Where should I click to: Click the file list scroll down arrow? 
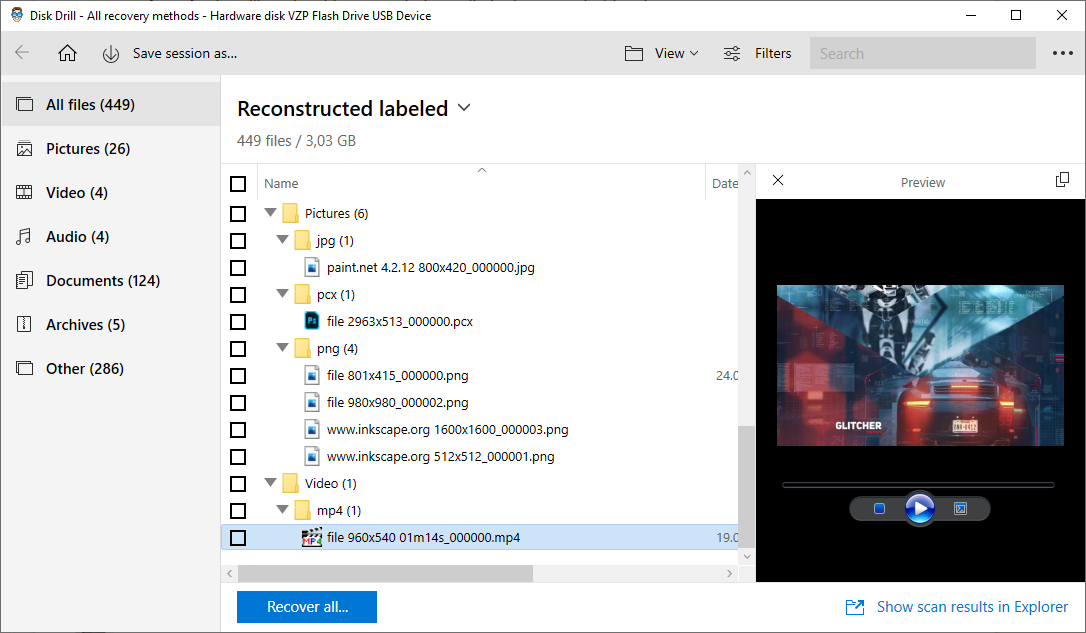click(747, 556)
